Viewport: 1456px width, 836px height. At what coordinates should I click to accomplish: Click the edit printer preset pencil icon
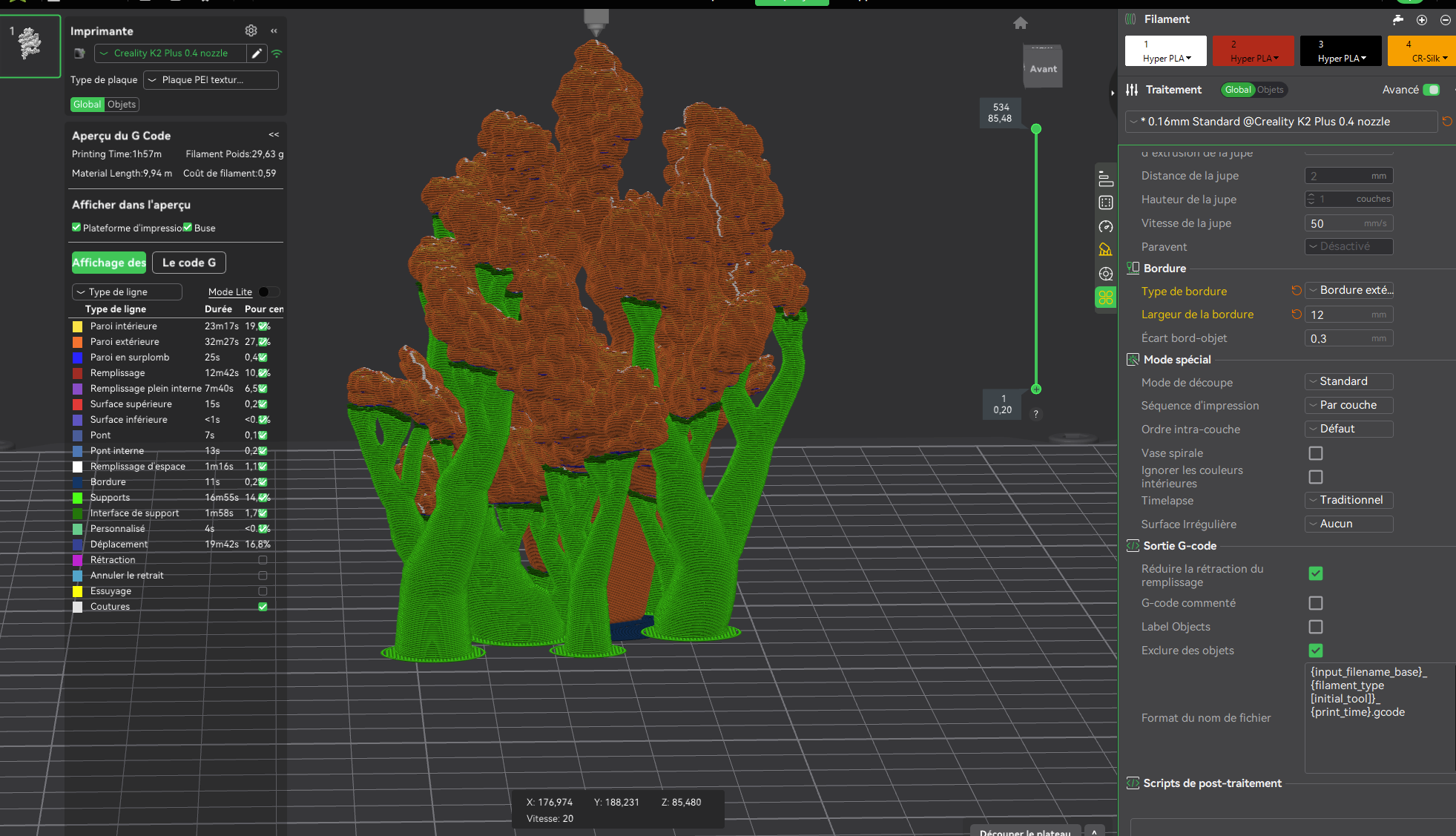coord(257,53)
